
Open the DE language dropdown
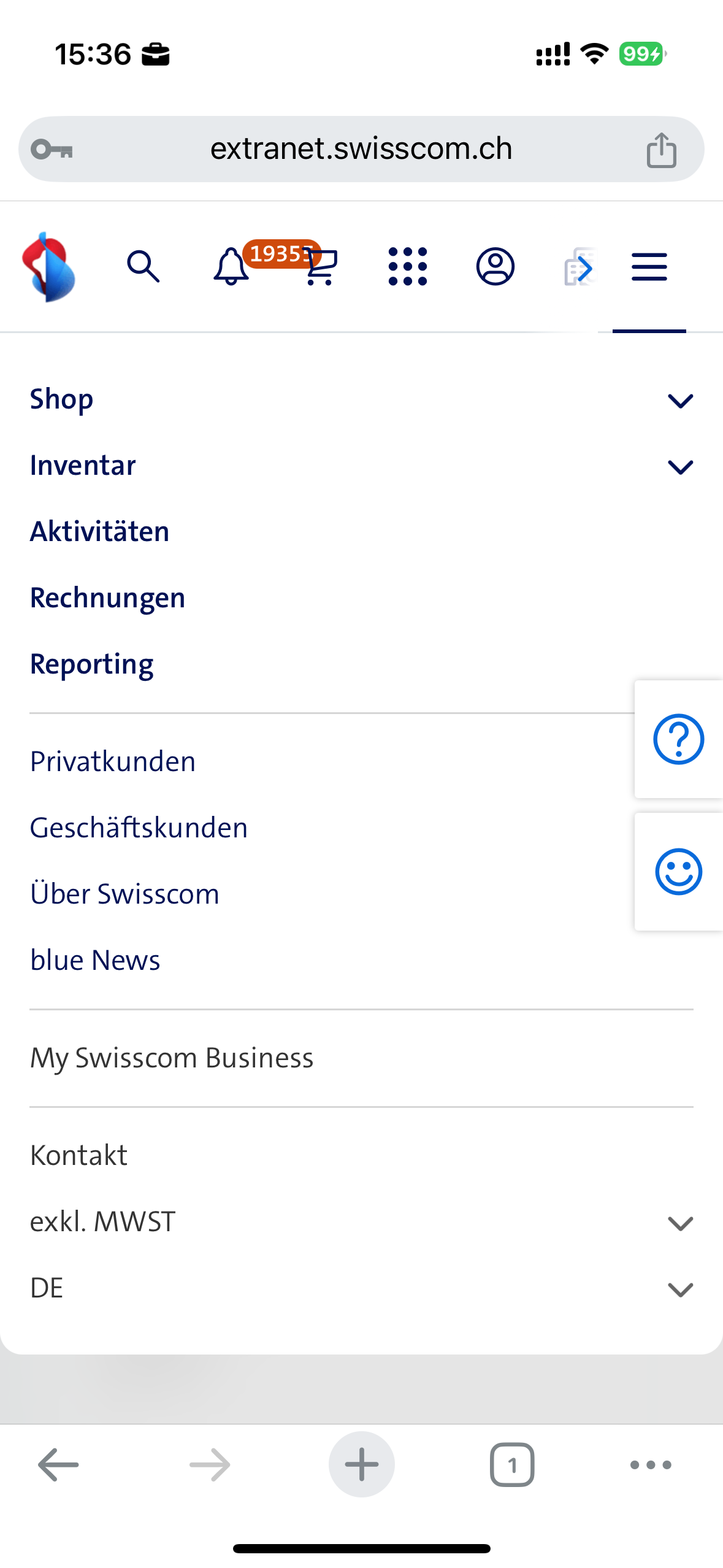(x=680, y=1289)
